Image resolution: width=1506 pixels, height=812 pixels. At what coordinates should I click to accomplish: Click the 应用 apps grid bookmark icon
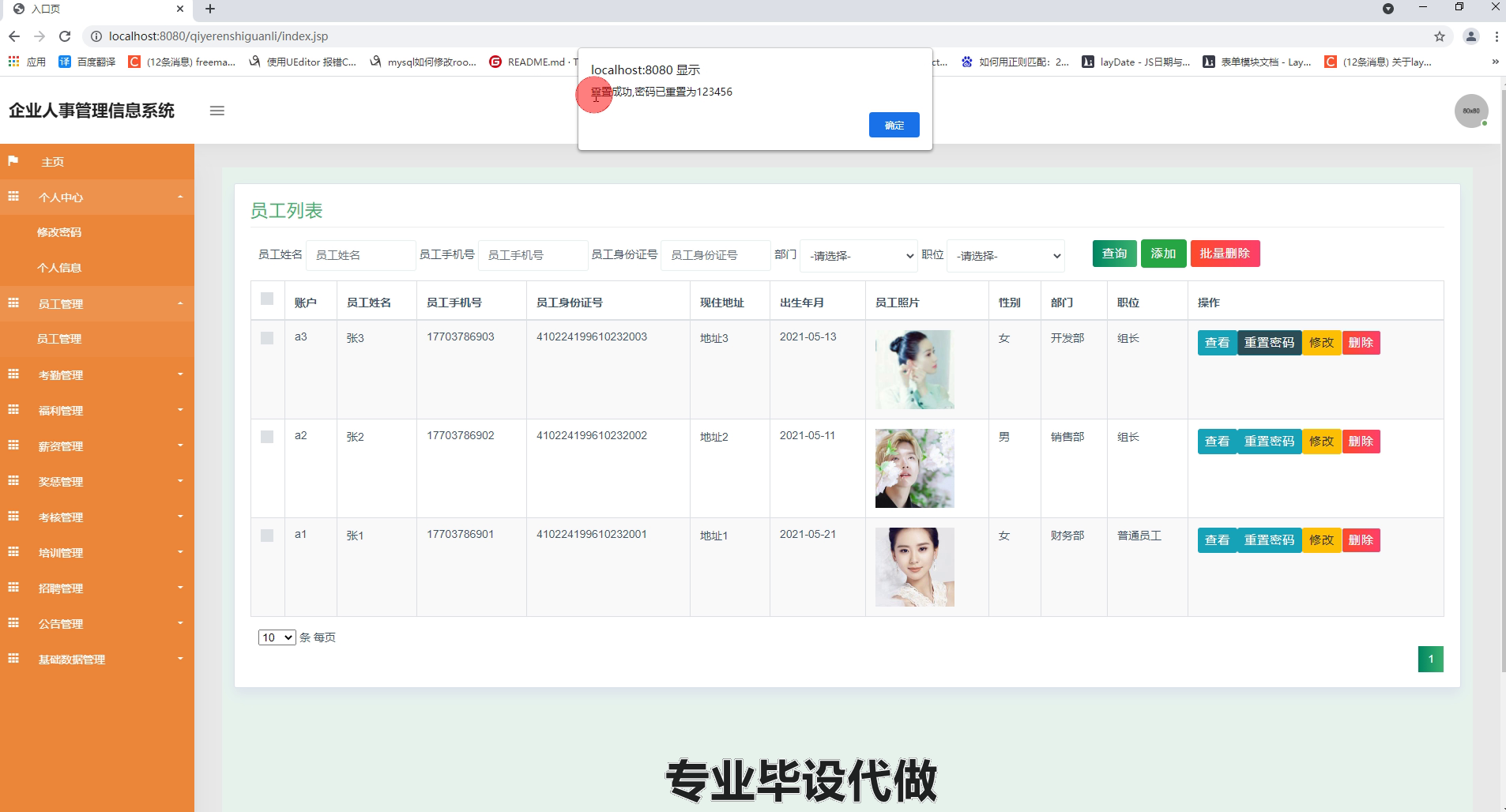point(13,62)
